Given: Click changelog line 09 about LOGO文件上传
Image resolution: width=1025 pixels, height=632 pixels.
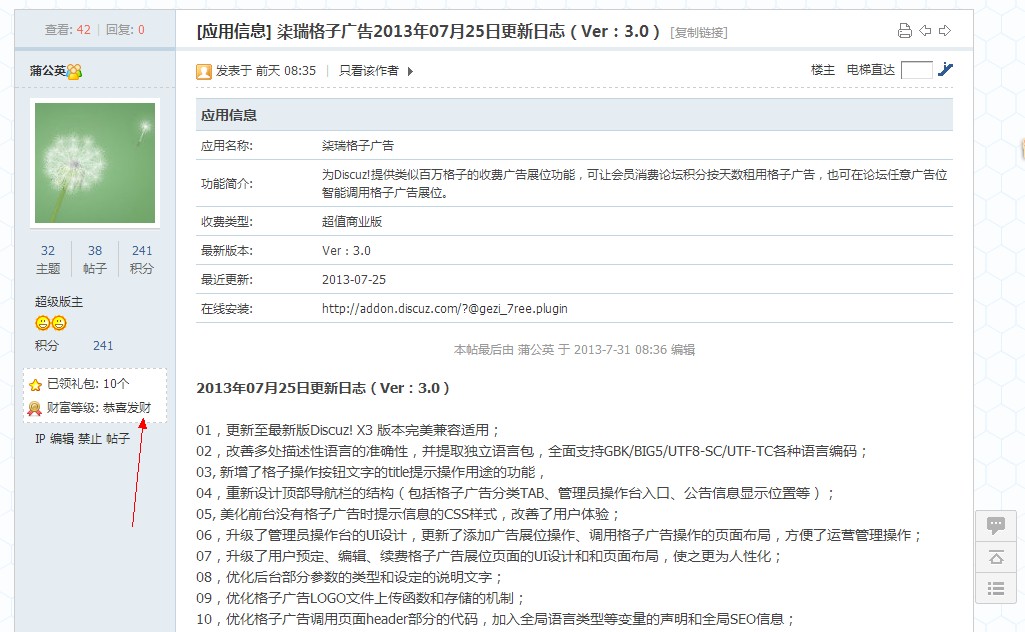Looking at the screenshot, I should (x=360, y=598).
